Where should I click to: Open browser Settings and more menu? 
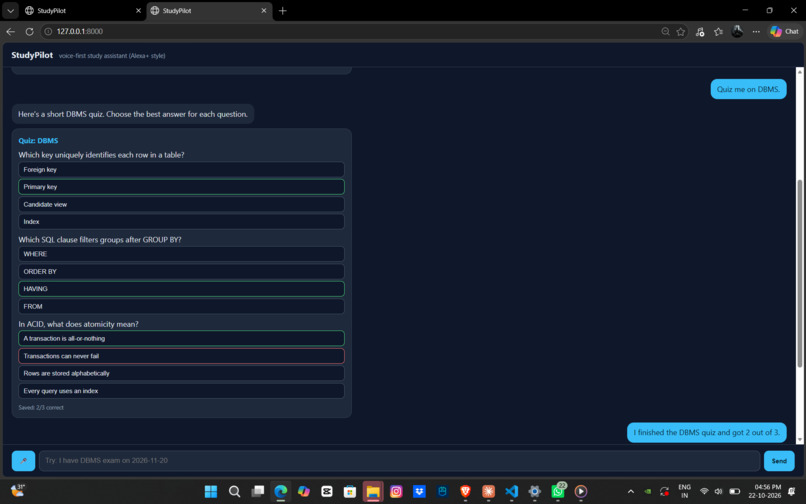(756, 31)
